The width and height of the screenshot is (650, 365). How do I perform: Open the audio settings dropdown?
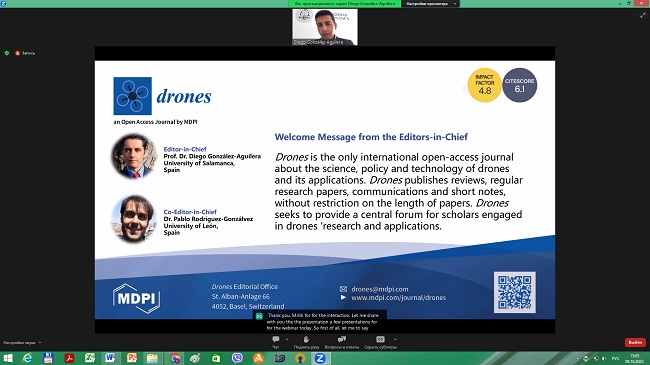[x=22, y=343]
